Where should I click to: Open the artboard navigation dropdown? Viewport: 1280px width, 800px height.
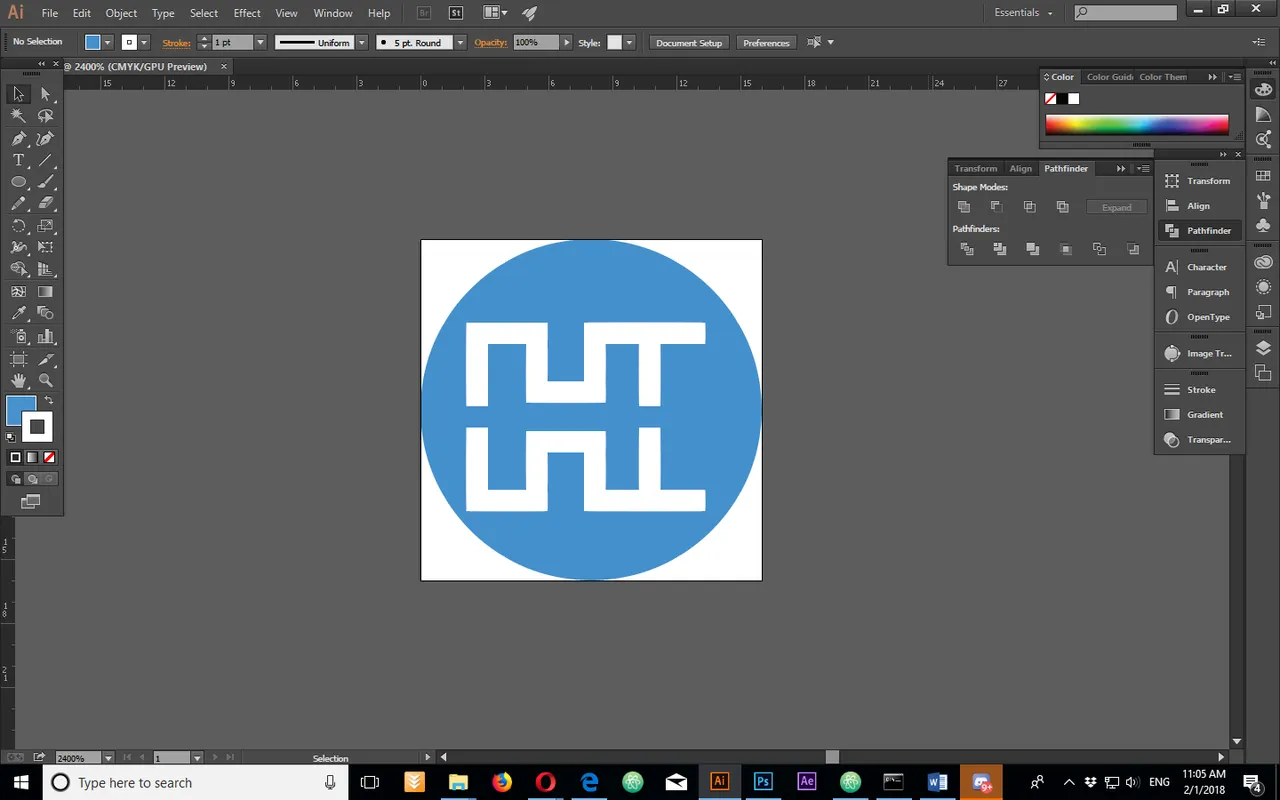(x=197, y=758)
